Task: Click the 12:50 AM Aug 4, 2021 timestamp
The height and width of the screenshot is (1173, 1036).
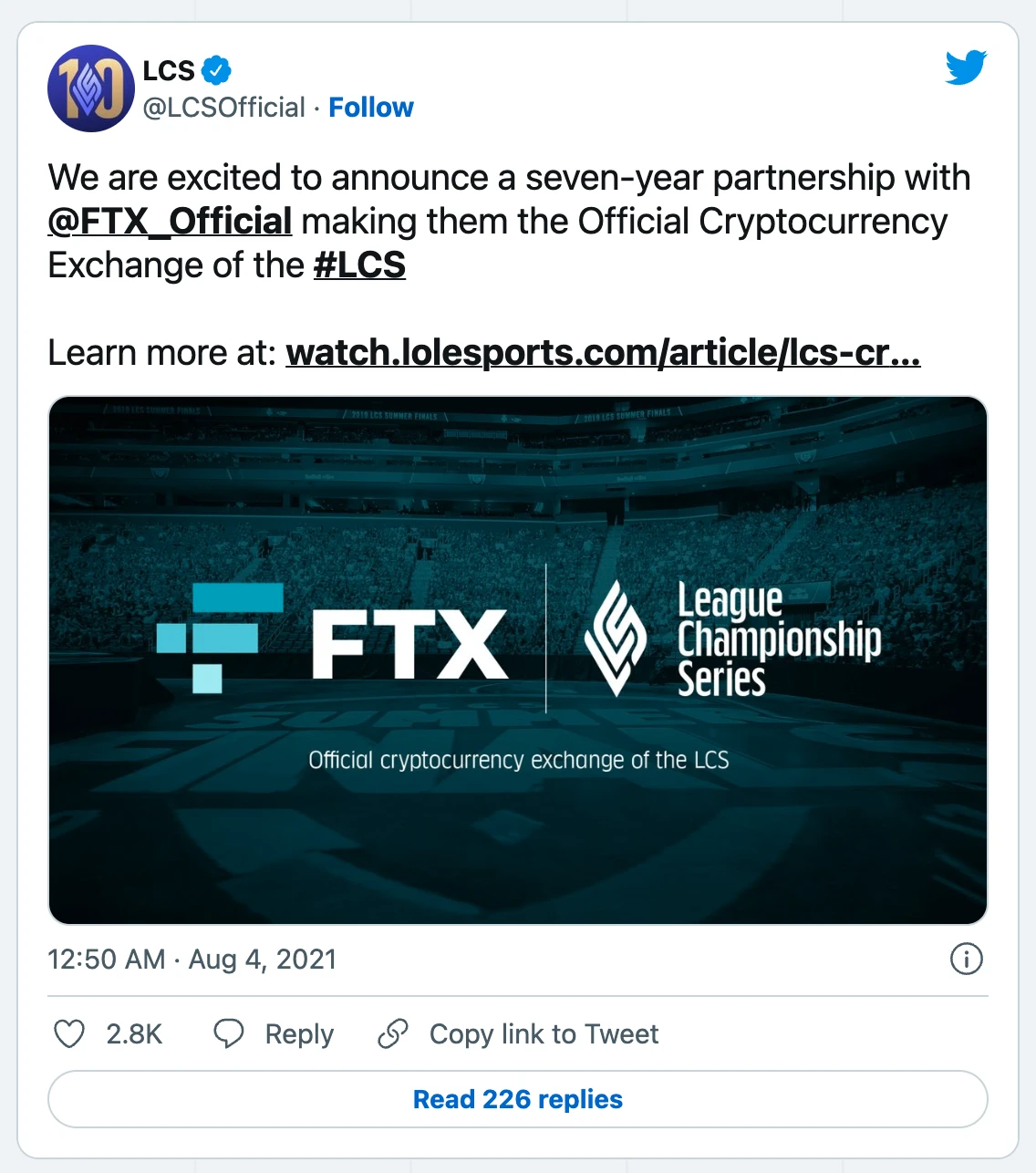Action: click(x=192, y=960)
